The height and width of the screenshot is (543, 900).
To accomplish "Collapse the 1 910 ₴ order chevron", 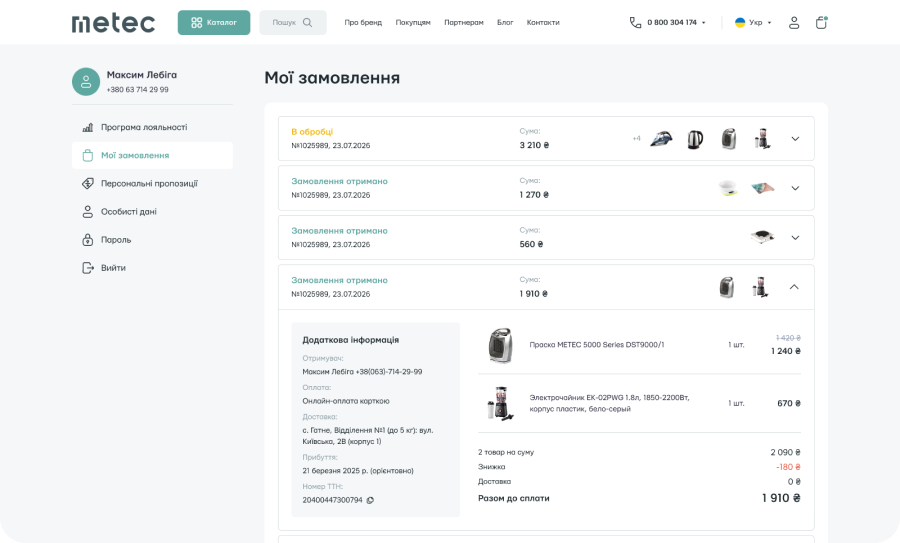I will (x=794, y=286).
